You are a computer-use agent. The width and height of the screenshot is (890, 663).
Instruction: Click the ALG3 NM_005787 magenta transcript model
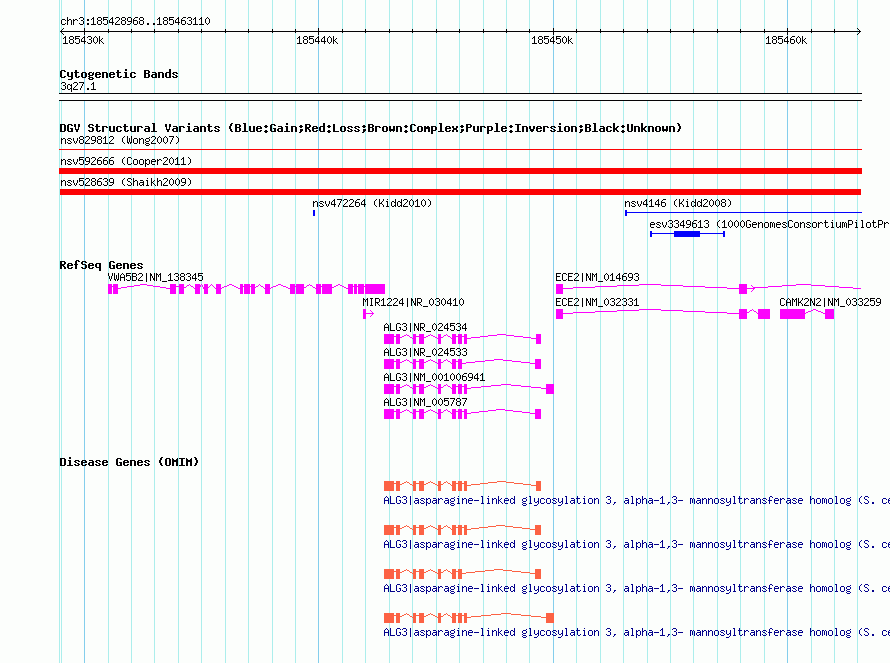[463, 414]
